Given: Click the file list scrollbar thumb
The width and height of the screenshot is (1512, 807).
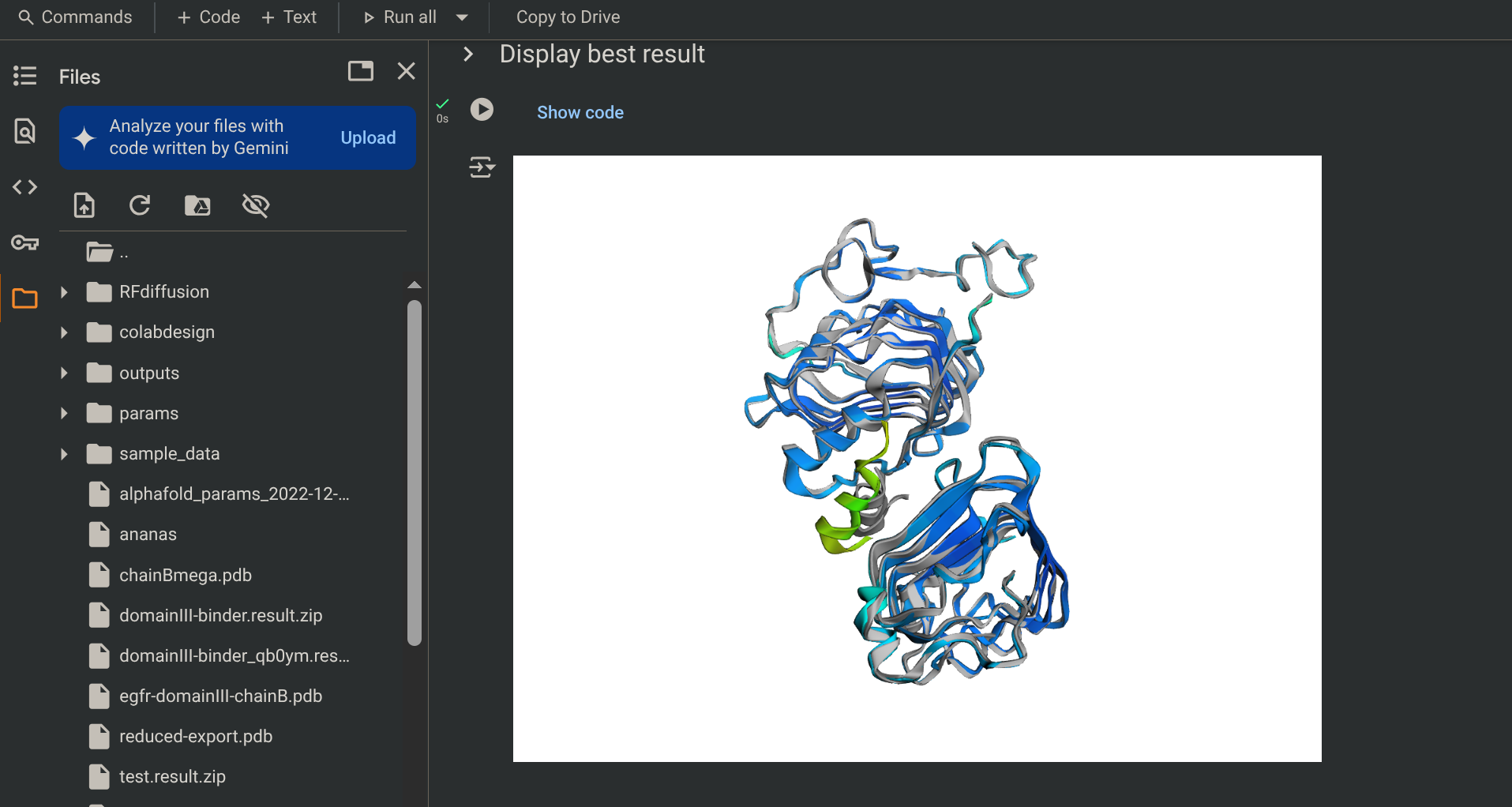Looking at the screenshot, I should [415, 472].
